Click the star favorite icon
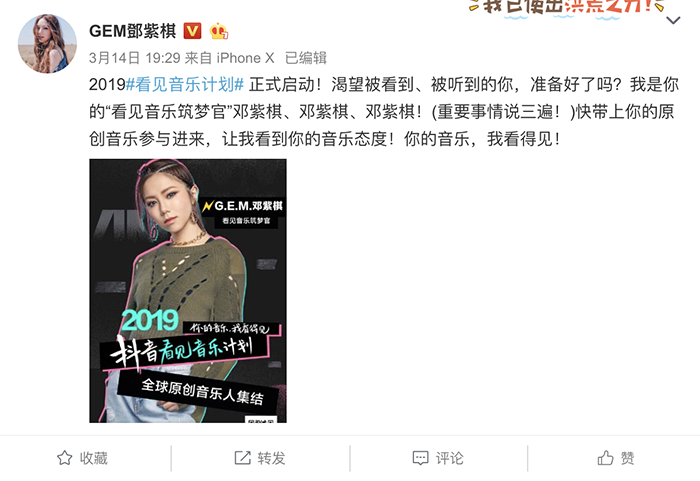 [64, 458]
